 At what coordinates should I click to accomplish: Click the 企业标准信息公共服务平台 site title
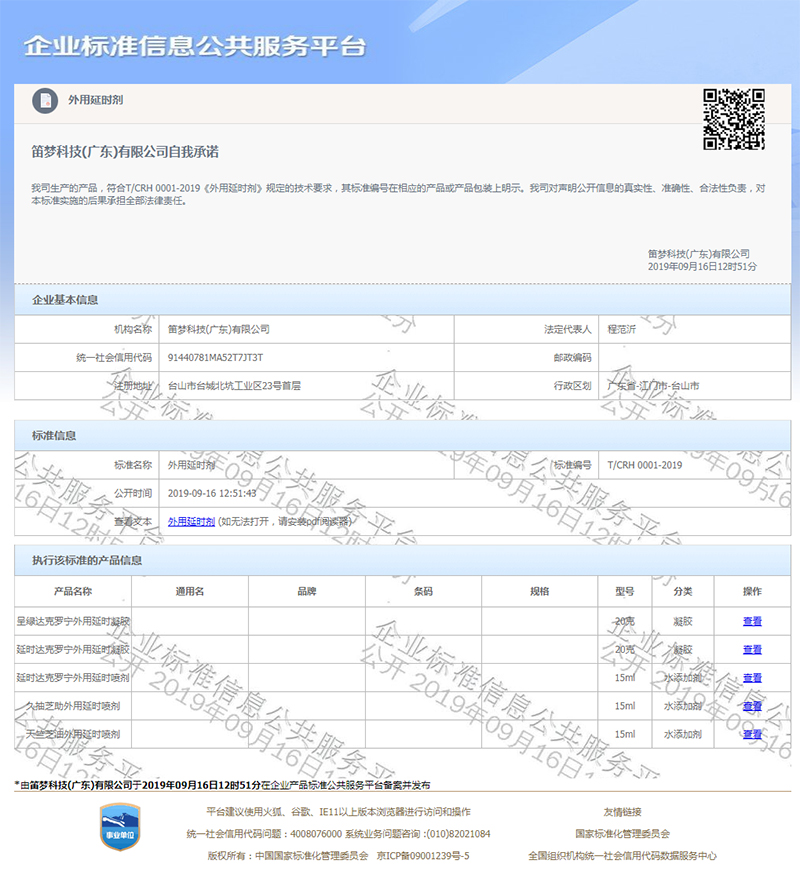194,46
